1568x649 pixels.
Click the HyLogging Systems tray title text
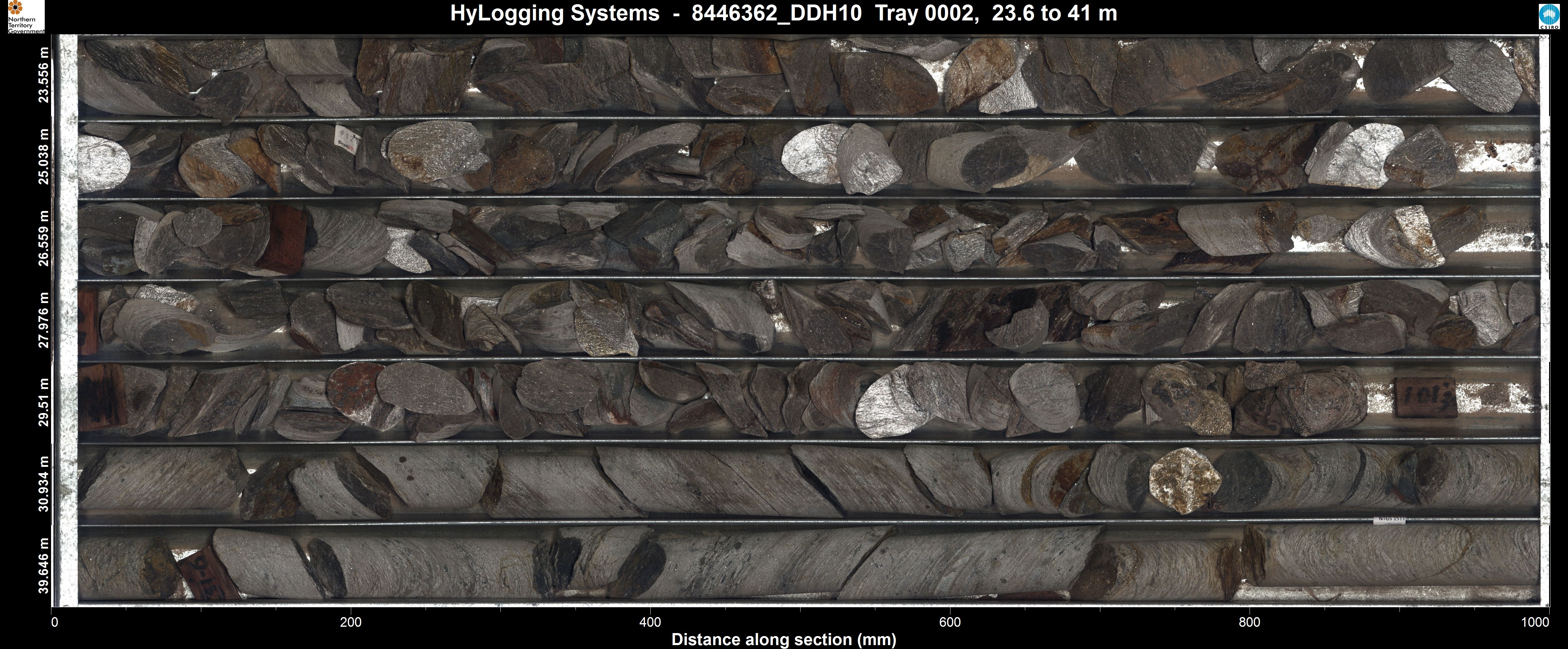pyautogui.click(x=783, y=14)
